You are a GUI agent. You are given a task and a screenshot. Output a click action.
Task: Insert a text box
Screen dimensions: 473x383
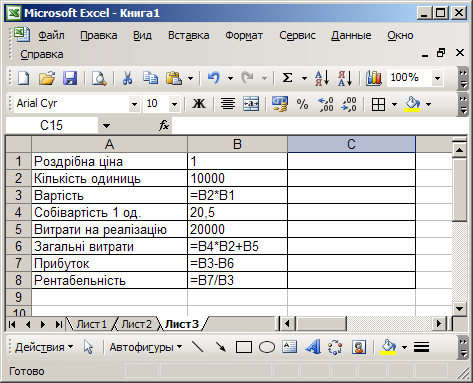(290, 347)
